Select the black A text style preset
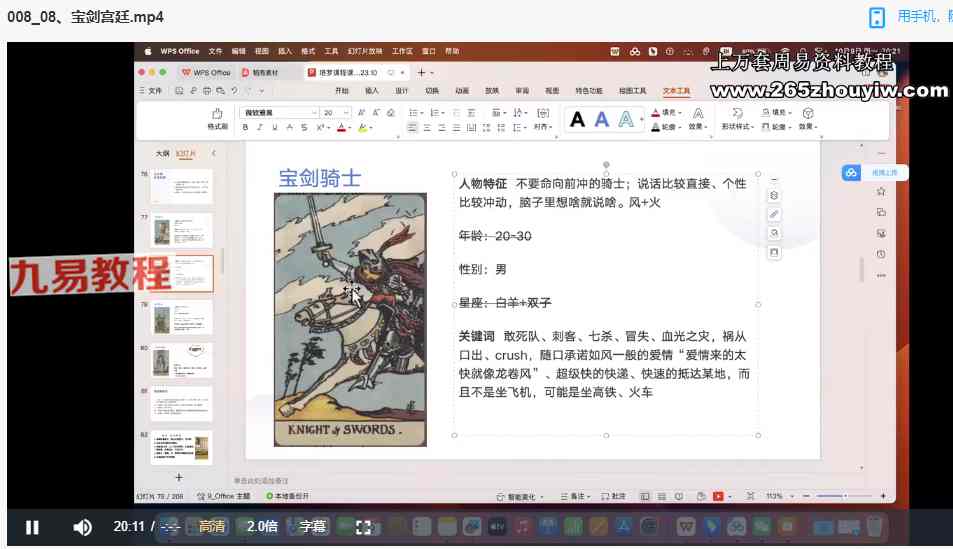 [x=577, y=119]
